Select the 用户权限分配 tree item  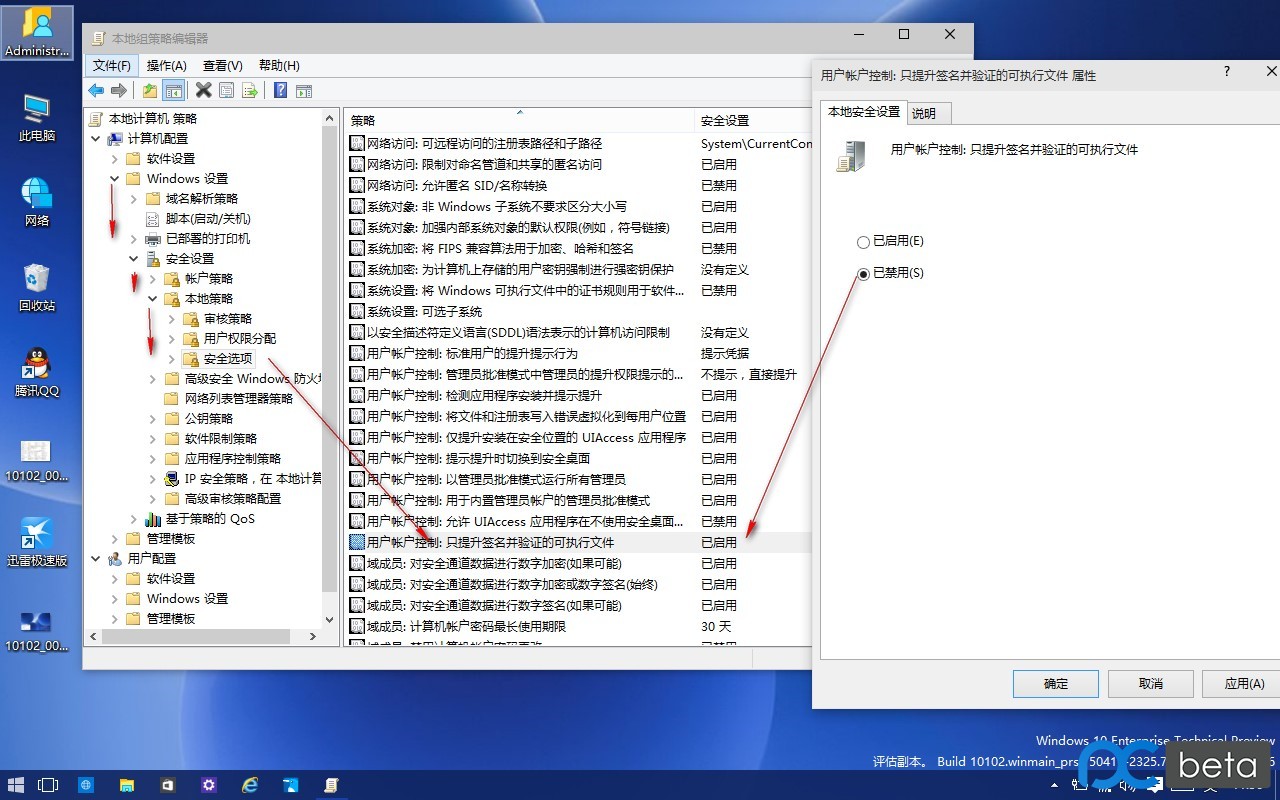tap(240, 339)
